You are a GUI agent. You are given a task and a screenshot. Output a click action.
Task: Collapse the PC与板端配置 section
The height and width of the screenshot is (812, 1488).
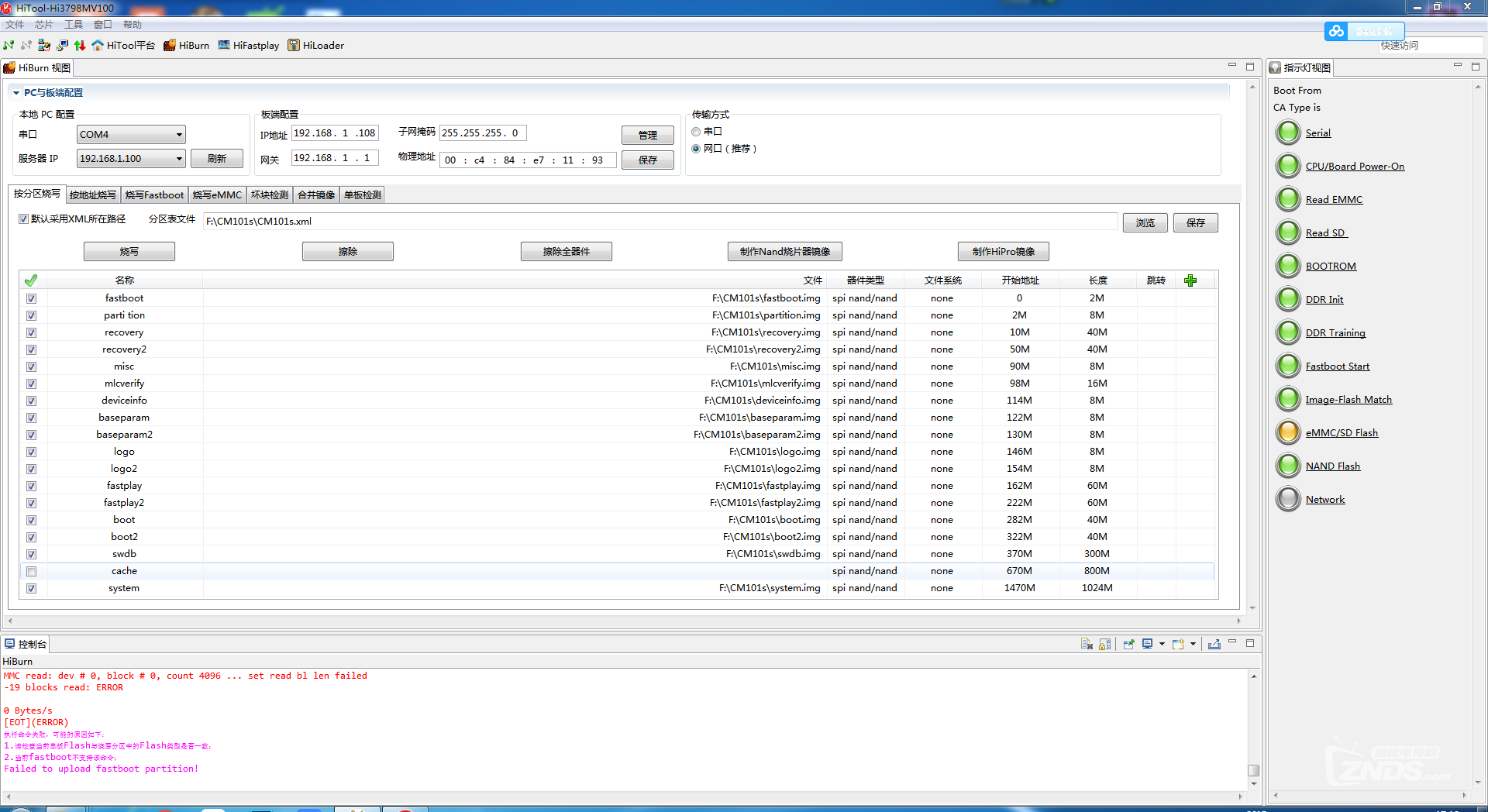pos(16,93)
